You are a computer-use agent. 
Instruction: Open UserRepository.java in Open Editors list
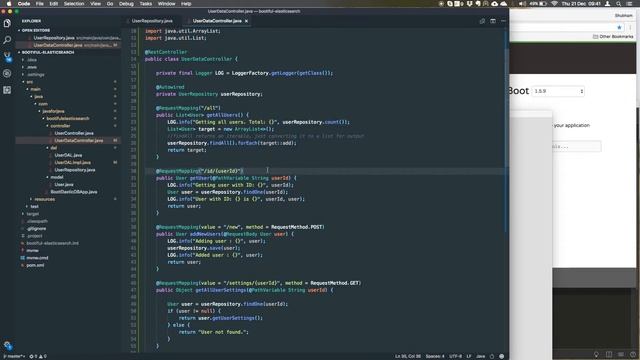[x=54, y=38]
